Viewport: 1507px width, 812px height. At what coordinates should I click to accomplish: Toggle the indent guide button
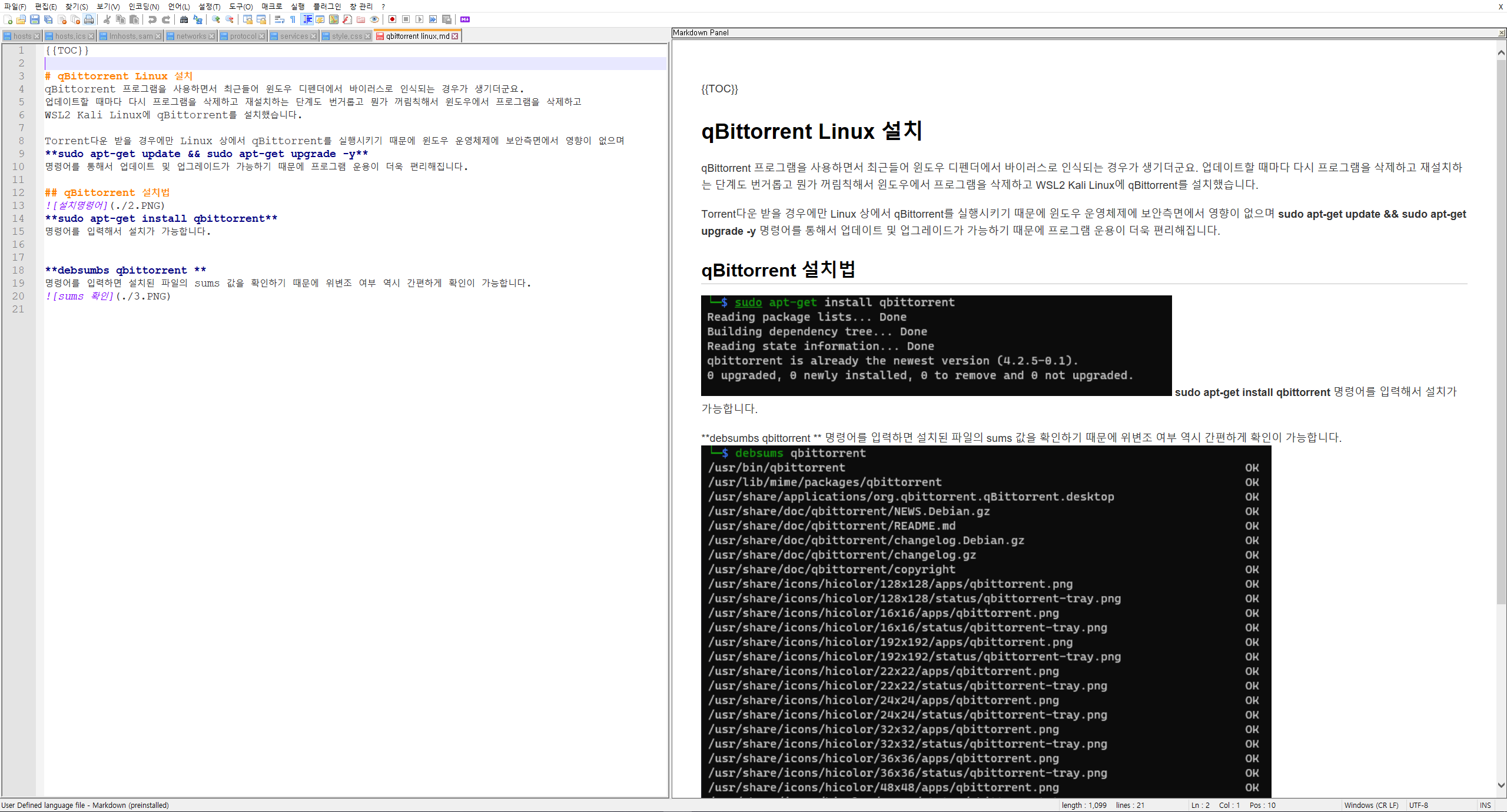[x=307, y=19]
